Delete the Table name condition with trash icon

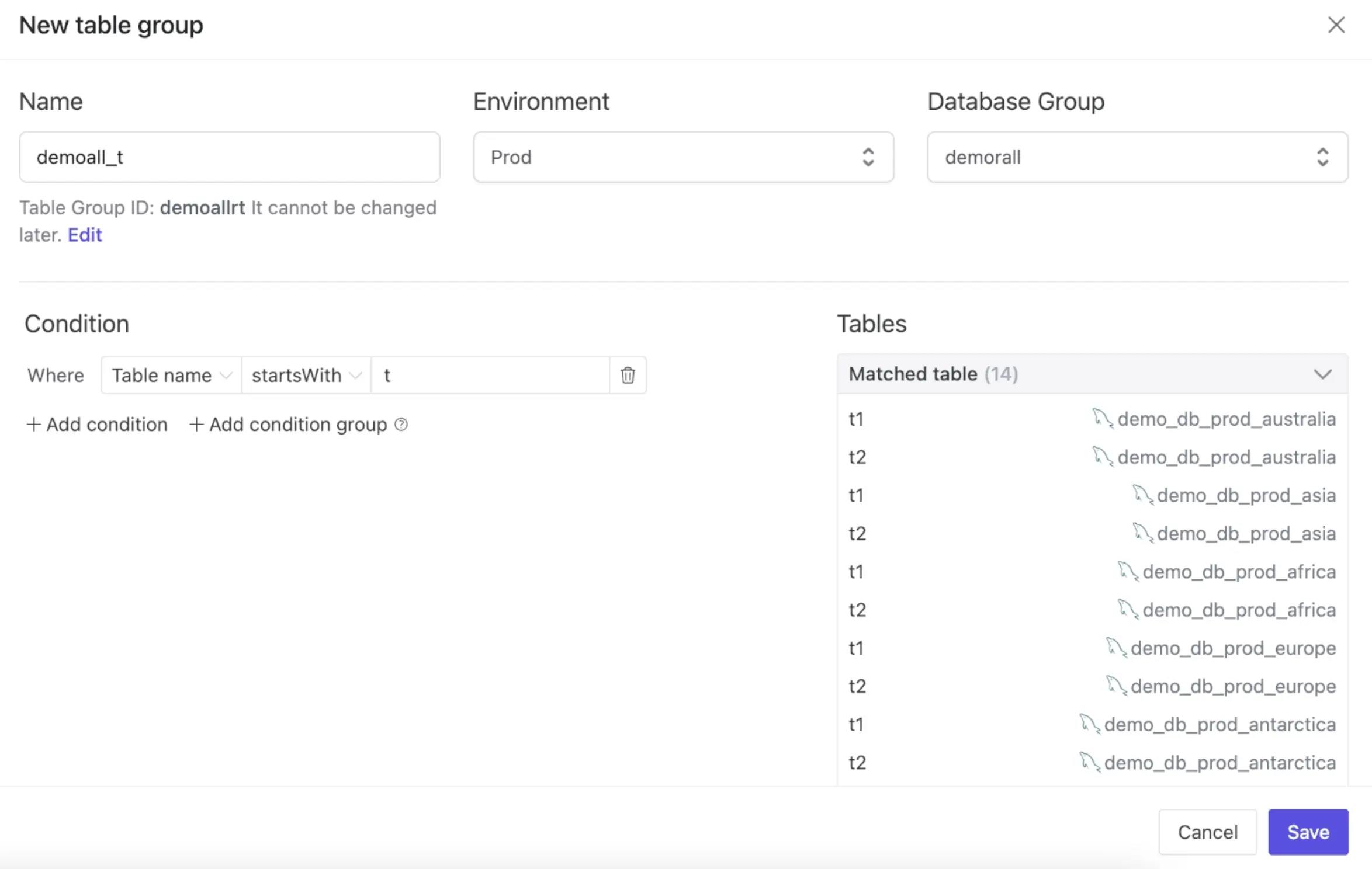[628, 375]
